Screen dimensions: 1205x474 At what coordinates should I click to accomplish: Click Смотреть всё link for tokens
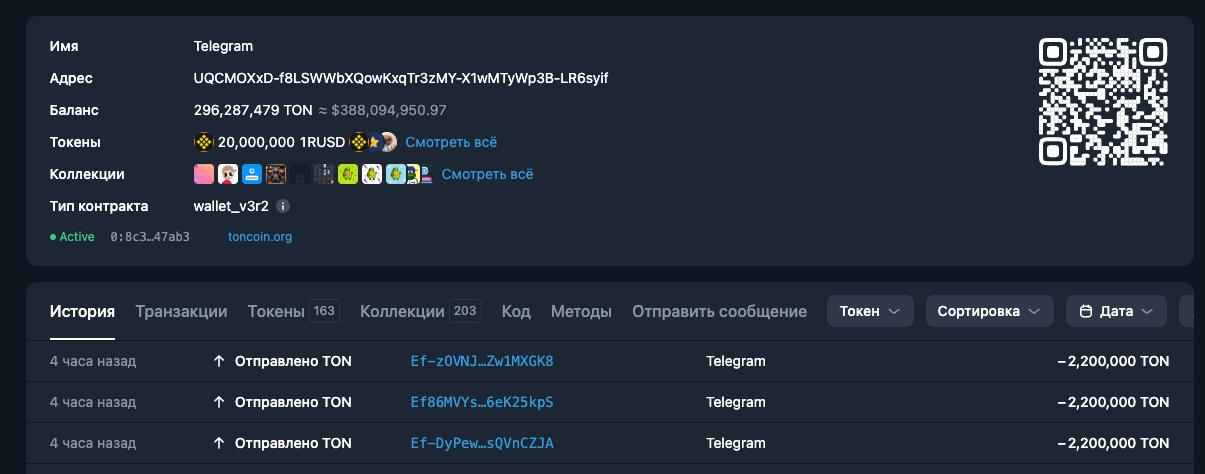451,142
